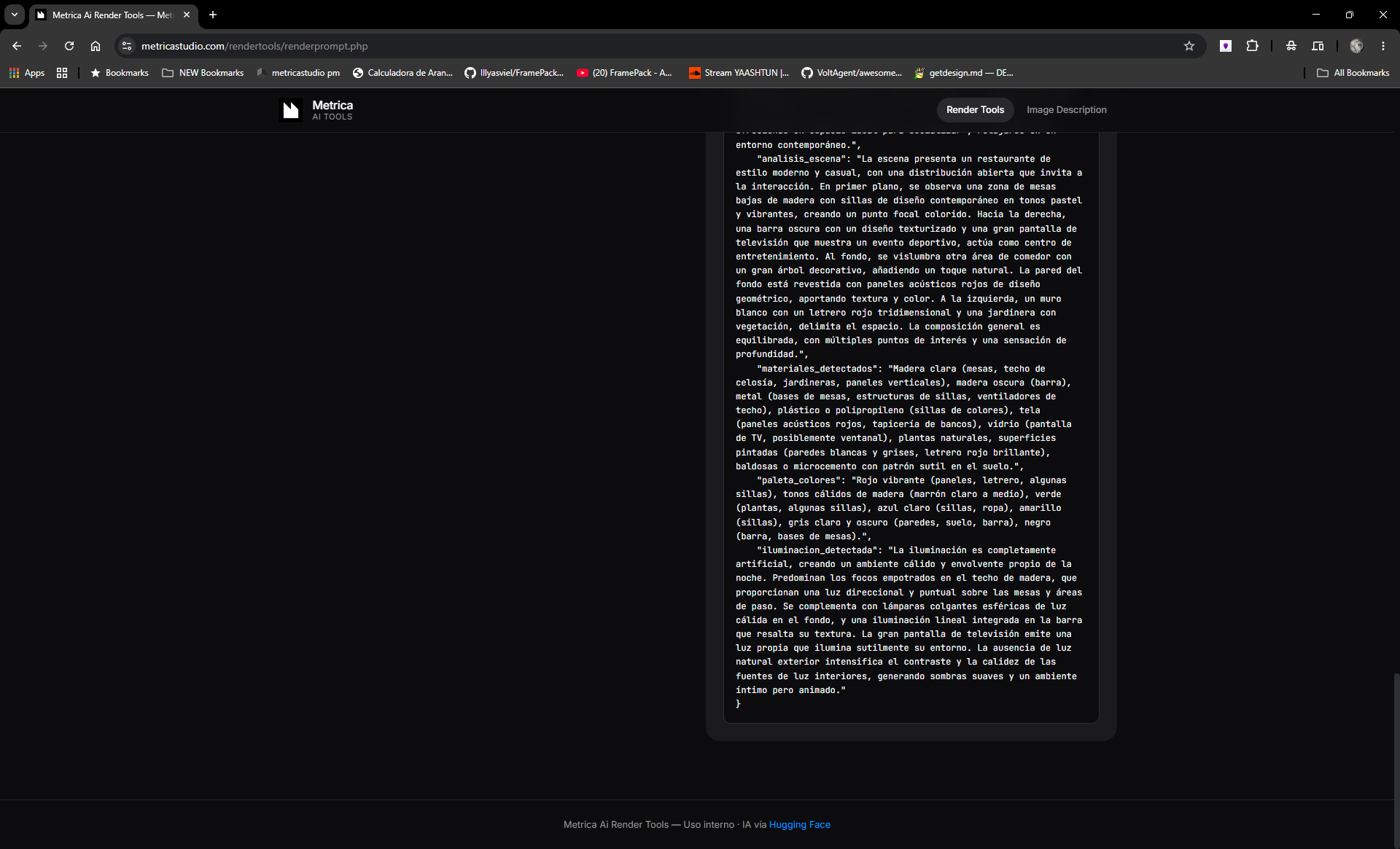1400x849 pixels.
Task: Go to browser home via house icon
Action: [96, 46]
